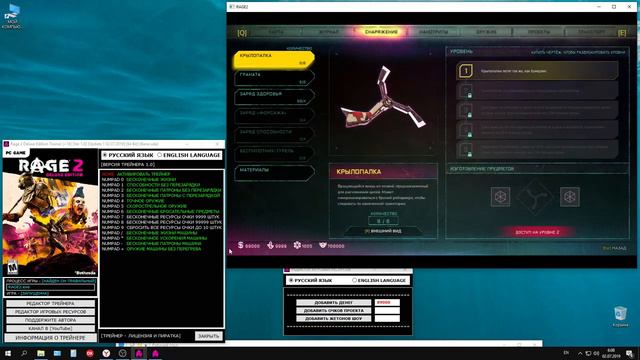Show hidden system tray icons
The width and height of the screenshot is (640, 360).
(x=580, y=353)
